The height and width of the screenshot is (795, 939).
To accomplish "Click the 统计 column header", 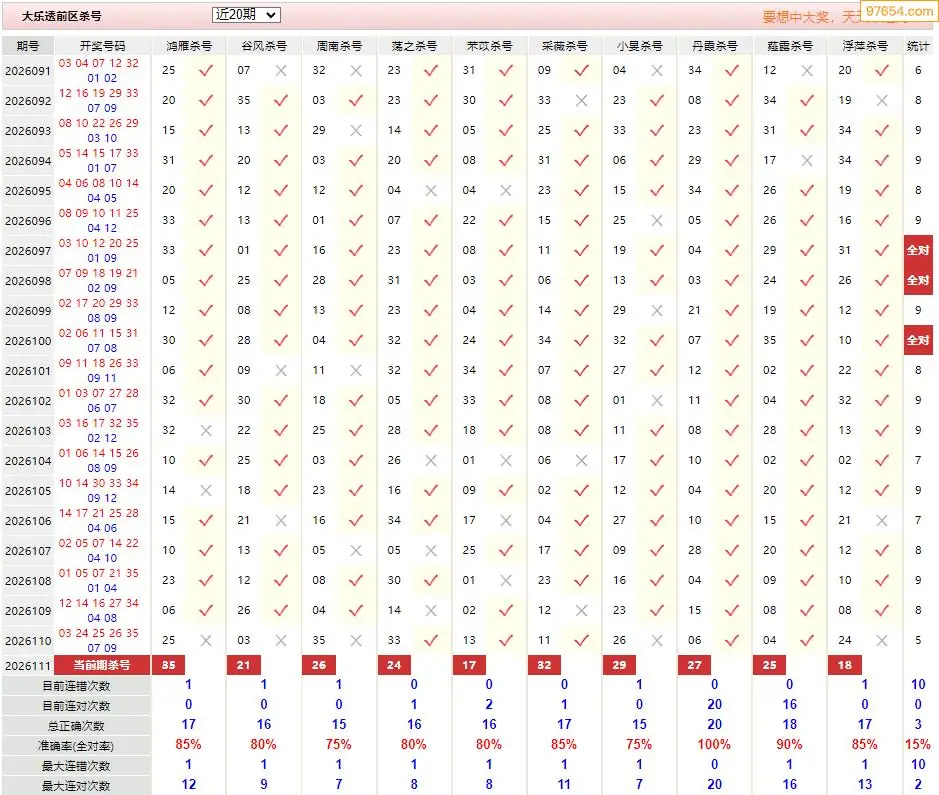I will (x=917, y=46).
